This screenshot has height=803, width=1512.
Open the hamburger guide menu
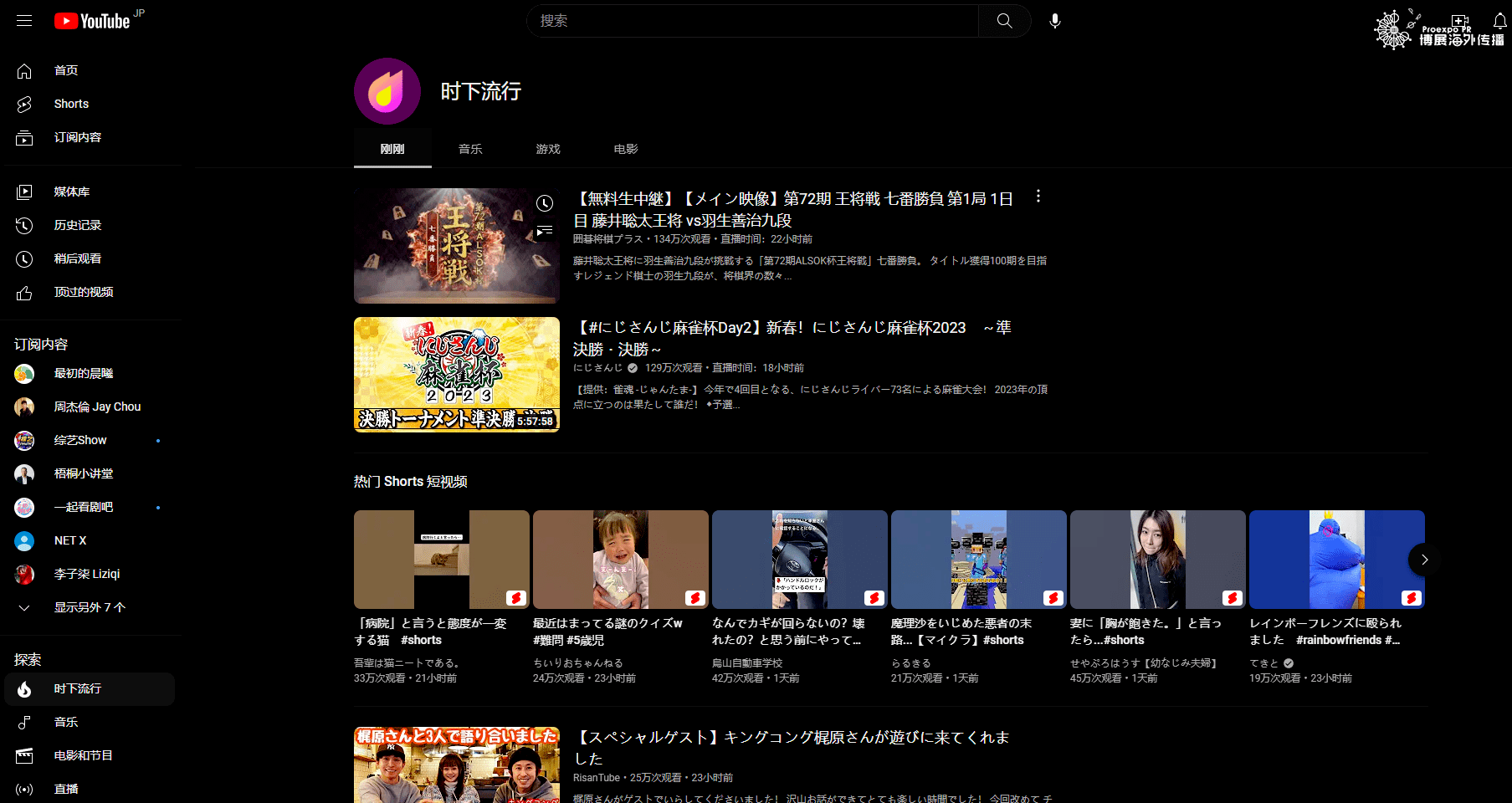pyautogui.click(x=24, y=21)
